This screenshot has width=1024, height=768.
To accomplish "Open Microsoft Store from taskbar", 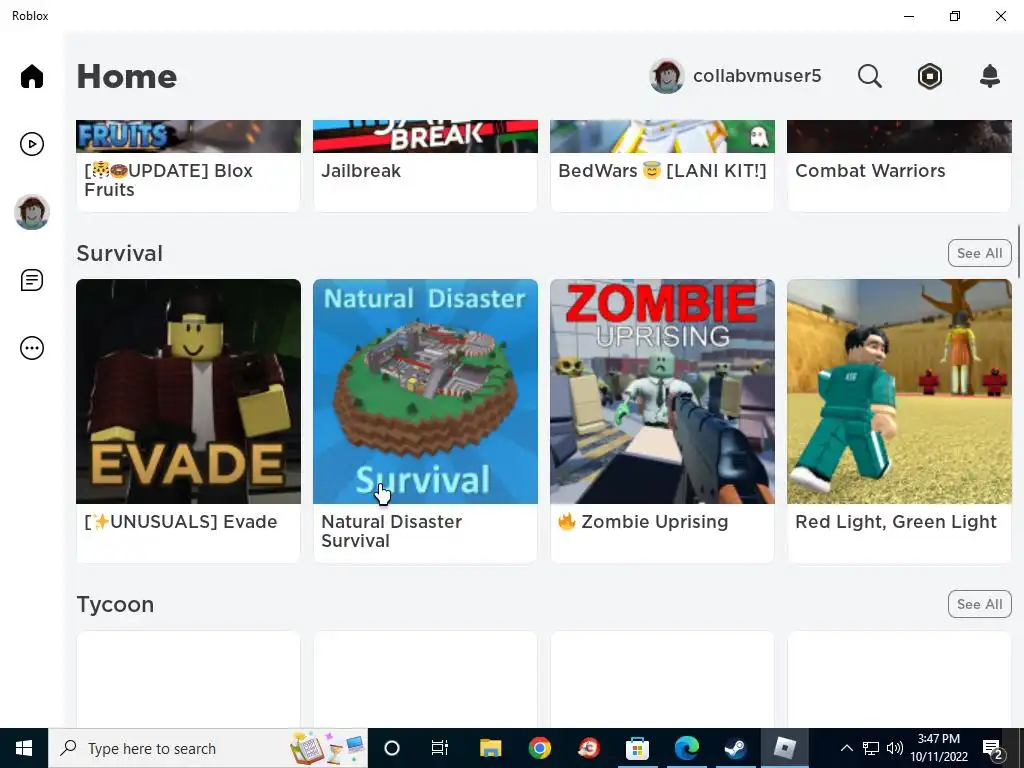I will (x=637, y=748).
